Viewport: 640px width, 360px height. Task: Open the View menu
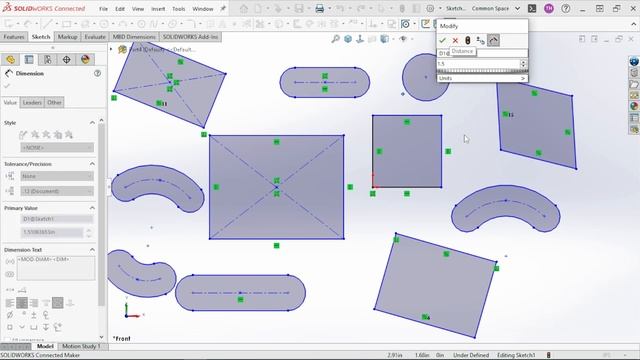click(138, 9)
